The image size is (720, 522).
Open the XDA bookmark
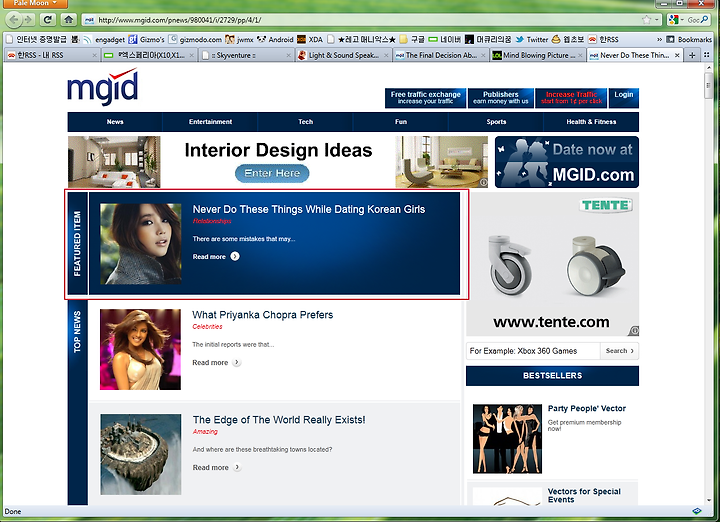pyautogui.click(x=310, y=39)
